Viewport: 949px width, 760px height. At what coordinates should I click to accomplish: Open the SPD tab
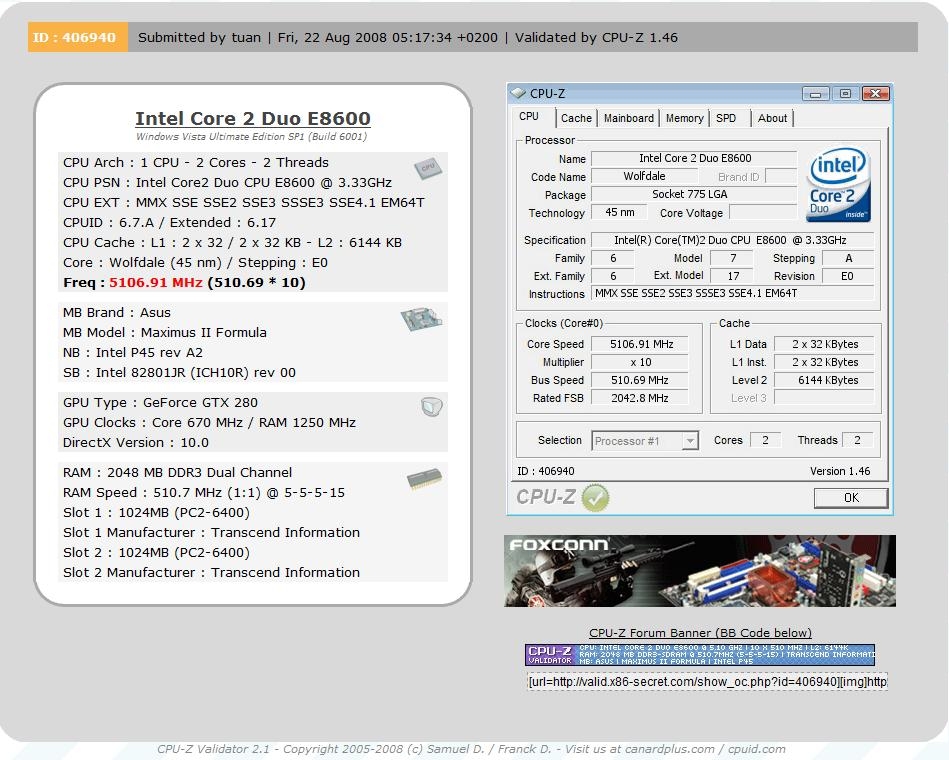[726, 118]
